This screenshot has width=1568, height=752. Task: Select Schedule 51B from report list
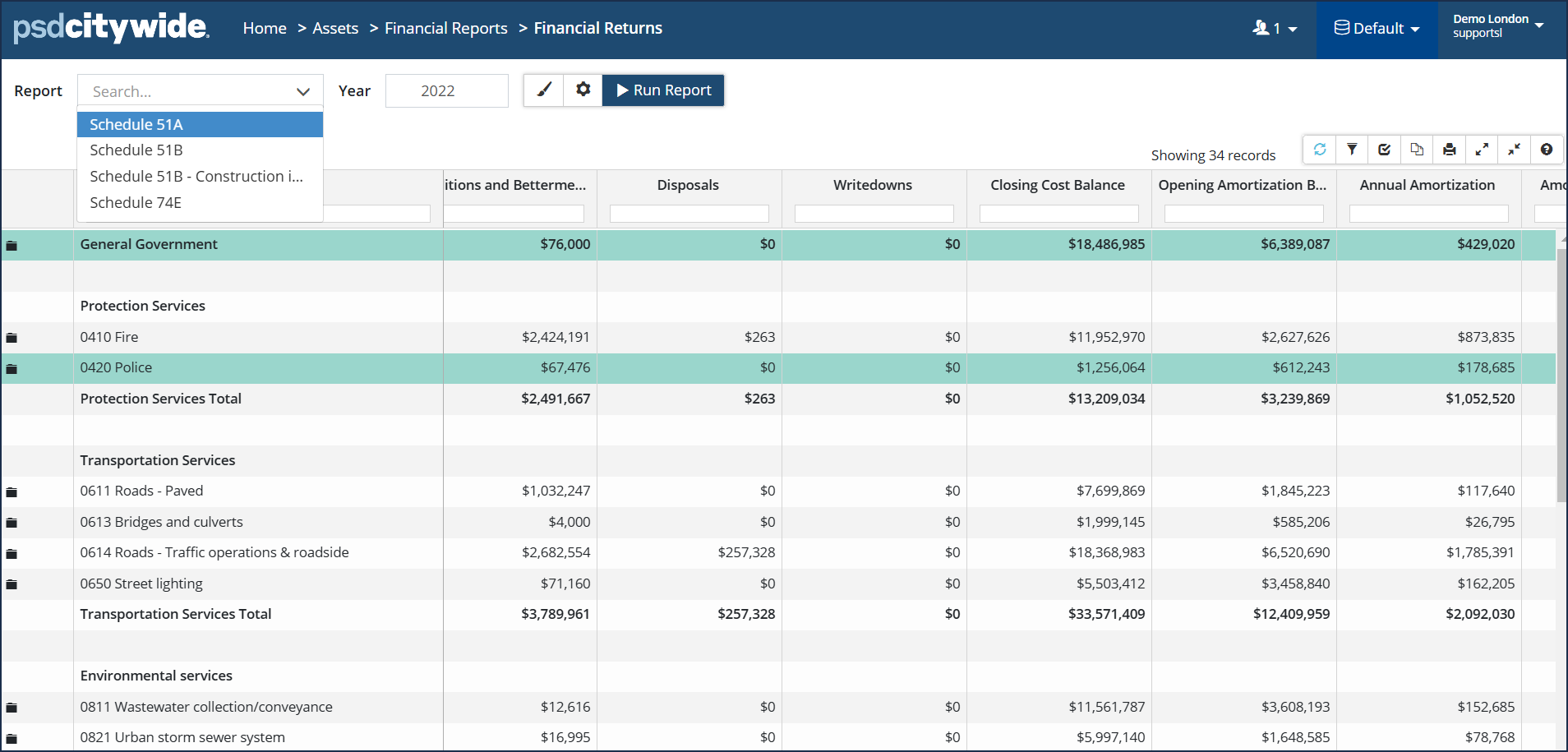(136, 150)
